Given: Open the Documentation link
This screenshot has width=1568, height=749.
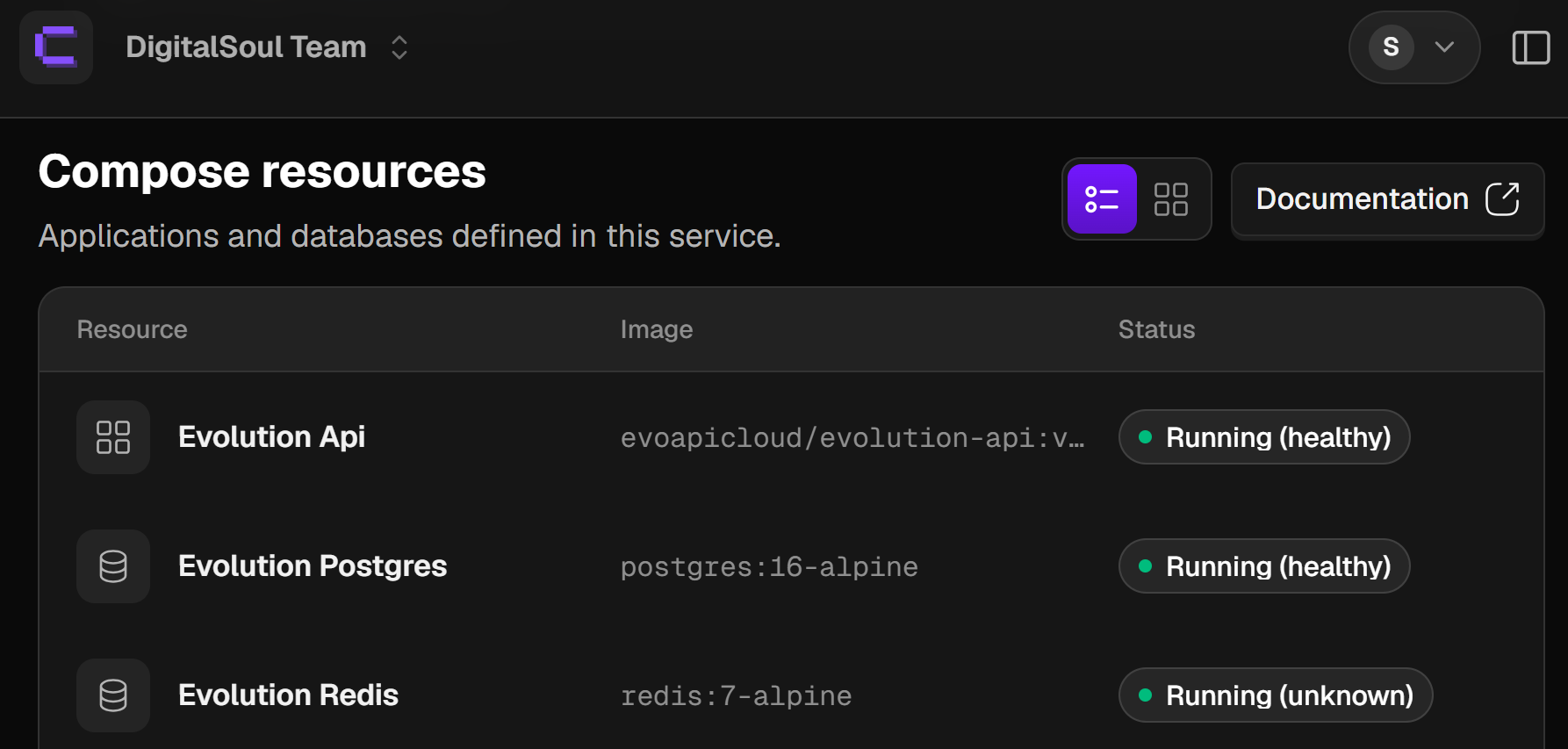Looking at the screenshot, I should click(x=1387, y=199).
